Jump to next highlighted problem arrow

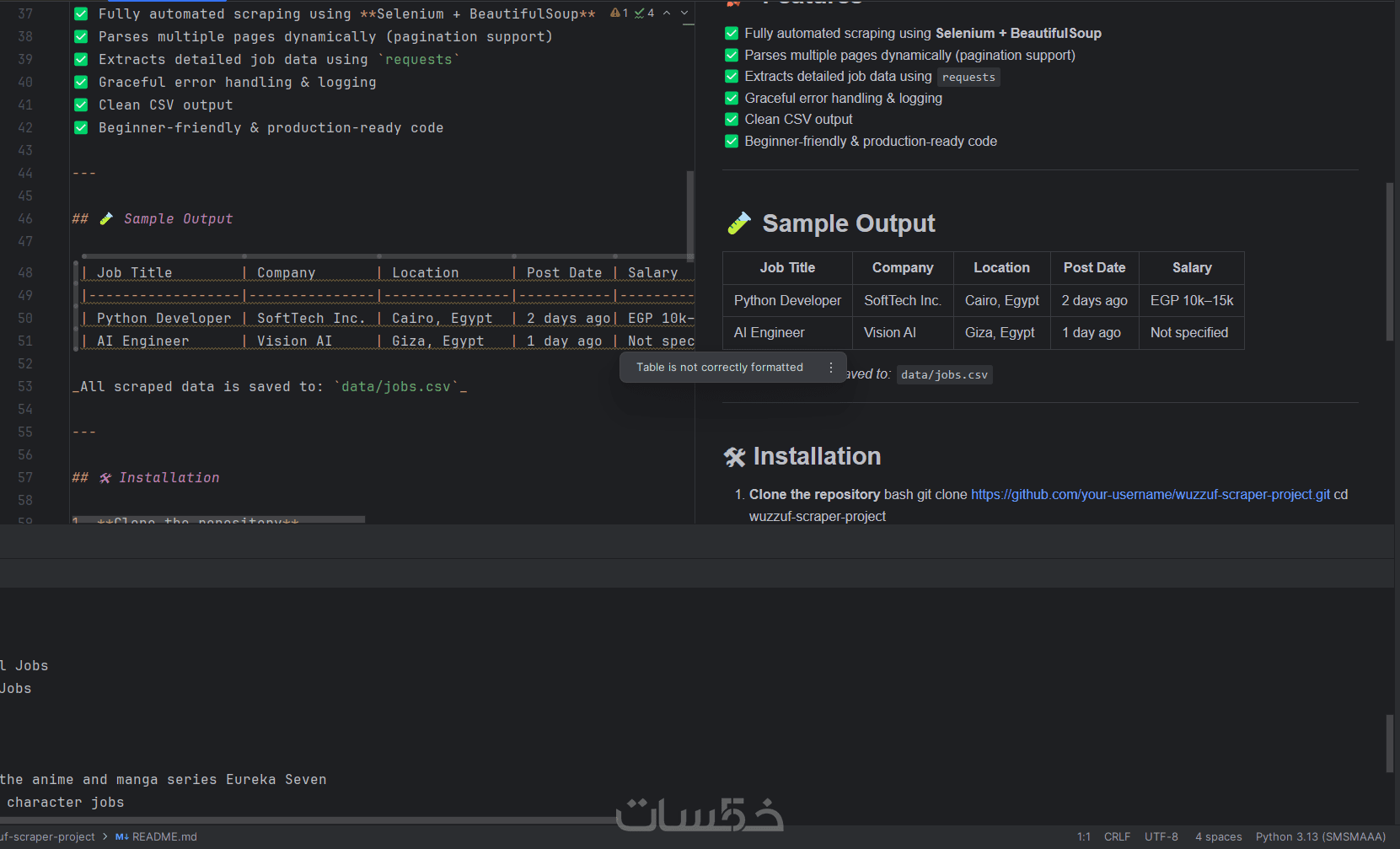pos(684,13)
